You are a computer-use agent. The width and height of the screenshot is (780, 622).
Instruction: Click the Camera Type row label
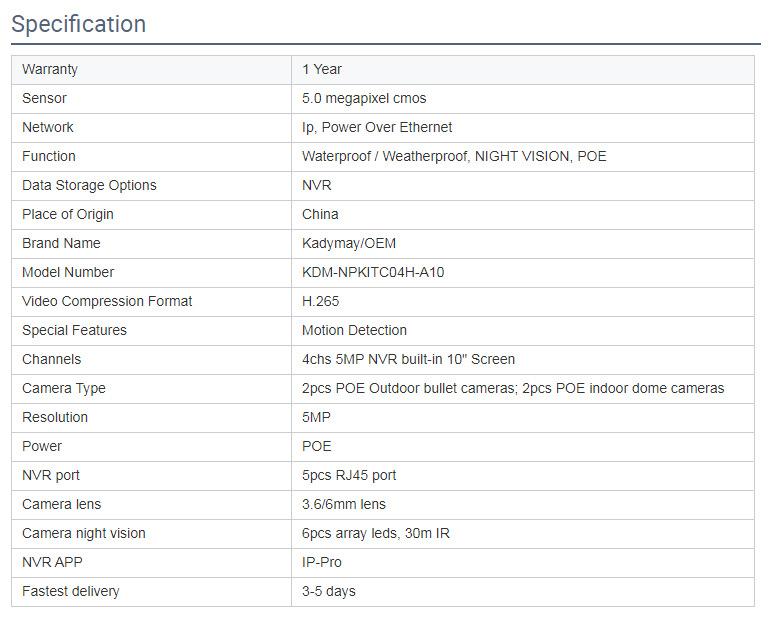[x=64, y=389]
